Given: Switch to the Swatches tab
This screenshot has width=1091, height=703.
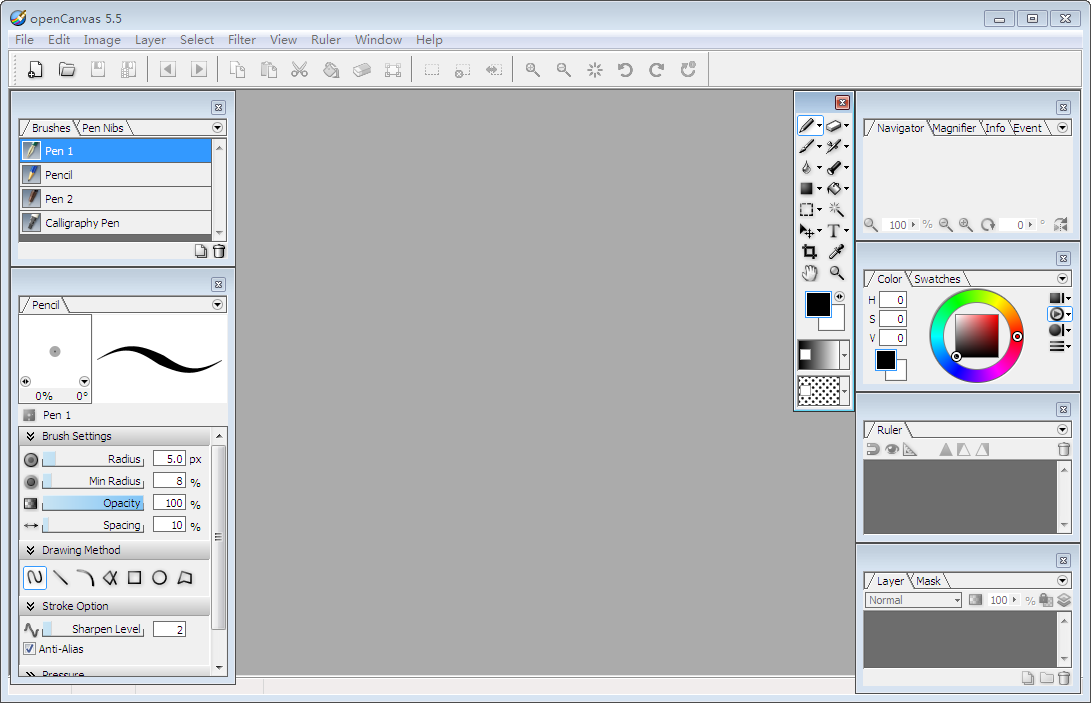Looking at the screenshot, I should tap(937, 279).
